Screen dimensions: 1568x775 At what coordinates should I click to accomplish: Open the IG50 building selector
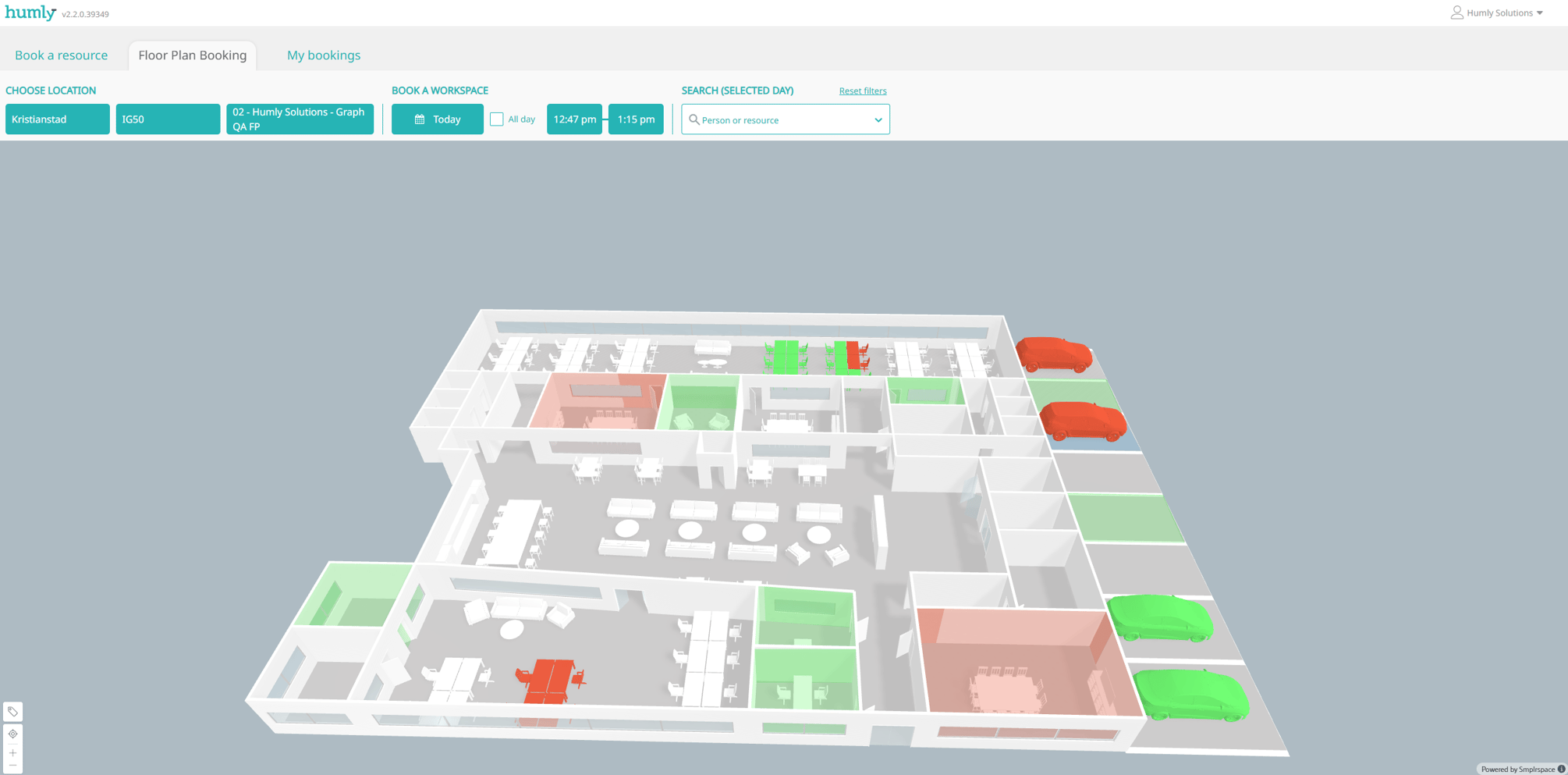(x=168, y=119)
